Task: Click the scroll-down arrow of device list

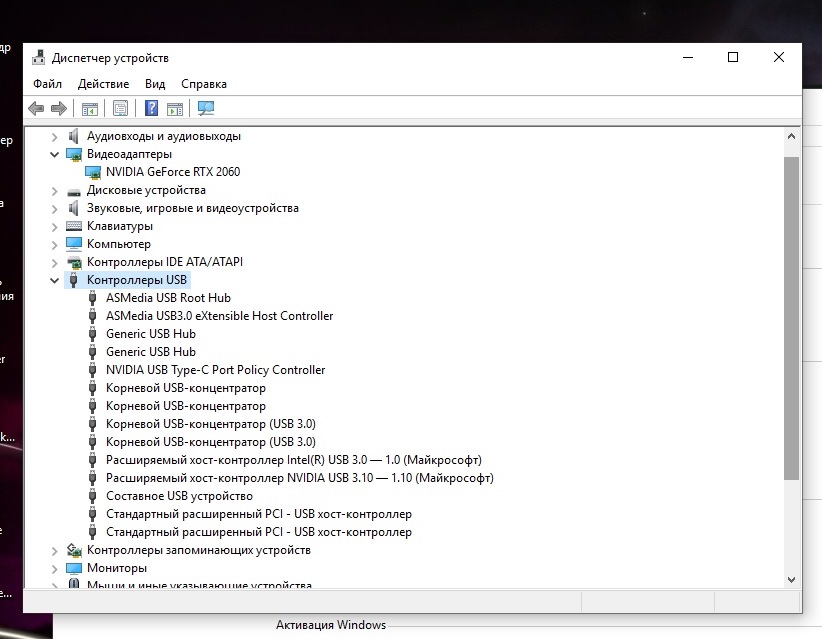Action: coord(792,580)
